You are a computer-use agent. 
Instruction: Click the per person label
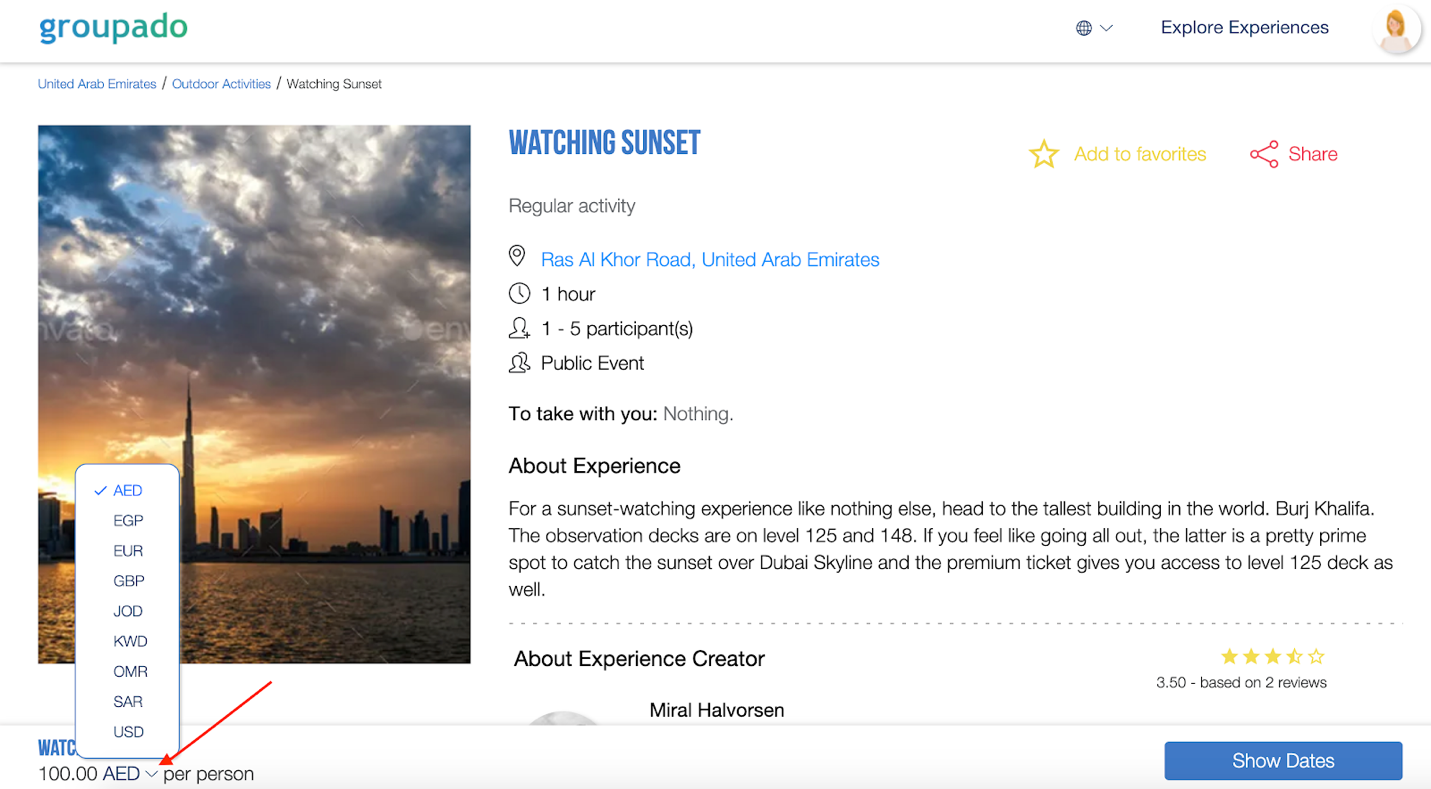coord(209,774)
